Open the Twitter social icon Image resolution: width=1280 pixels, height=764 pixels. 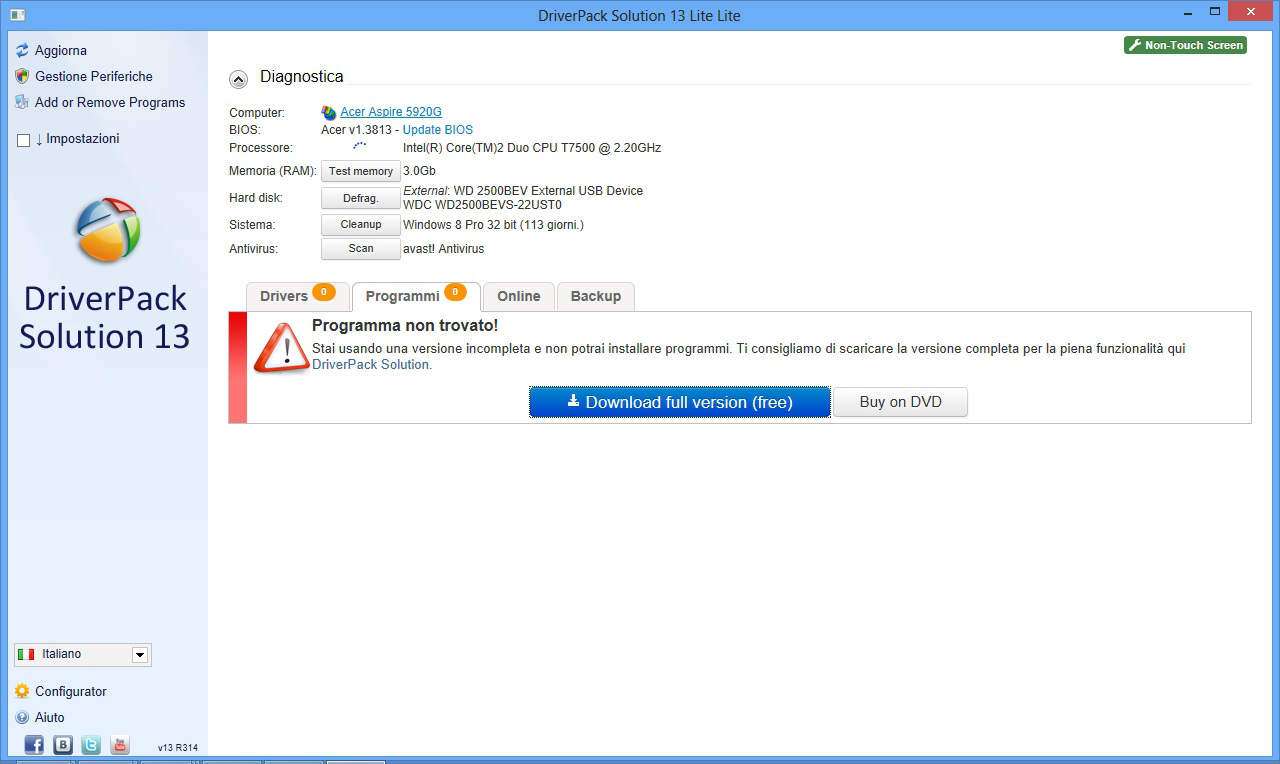pyautogui.click(x=91, y=745)
